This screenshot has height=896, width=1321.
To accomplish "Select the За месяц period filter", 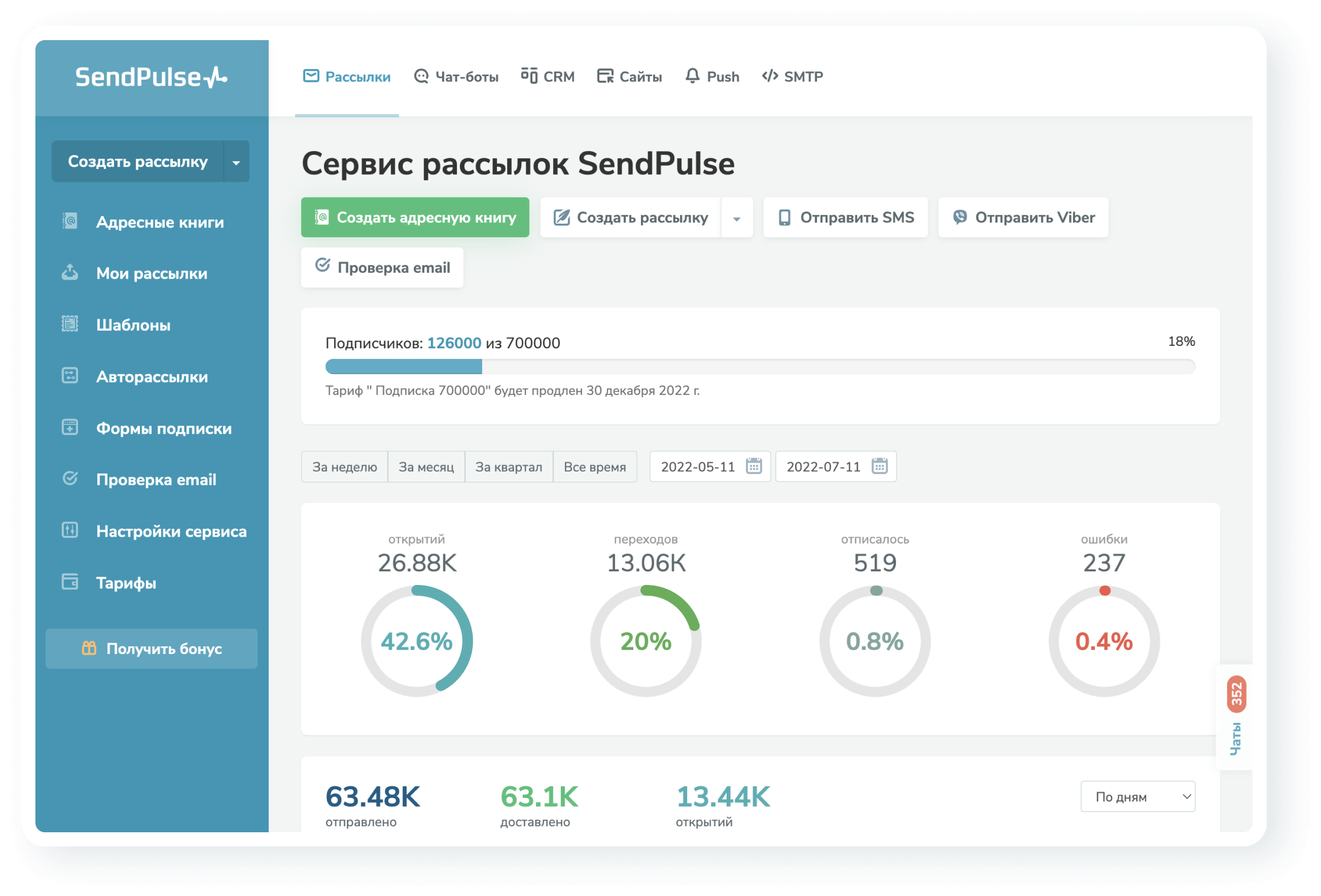I will 426,467.
